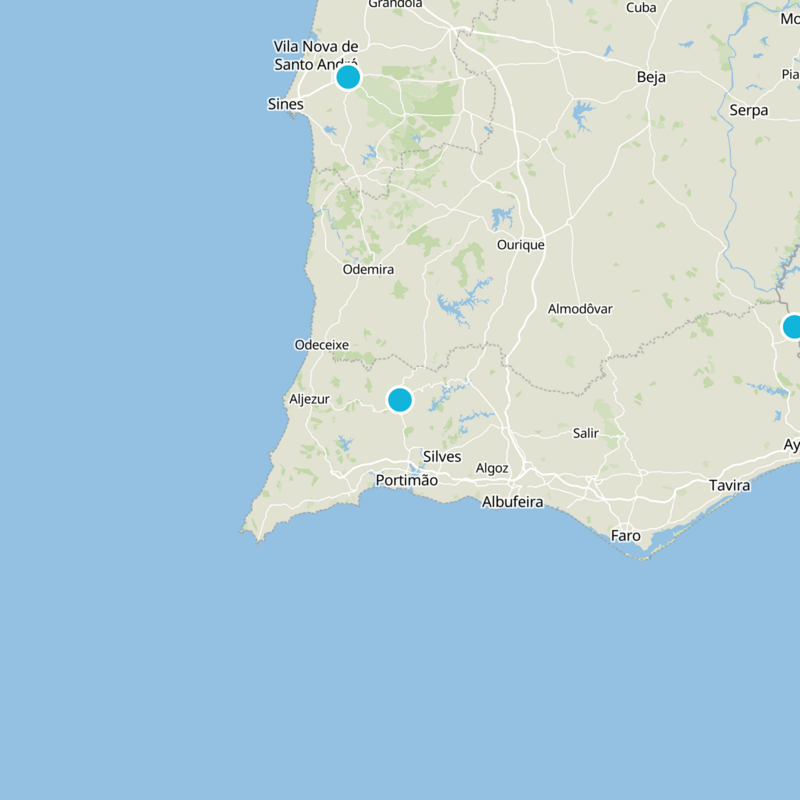Image resolution: width=800 pixels, height=800 pixels.
Task: Select the Albufeira place name
Action: tap(512, 500)
